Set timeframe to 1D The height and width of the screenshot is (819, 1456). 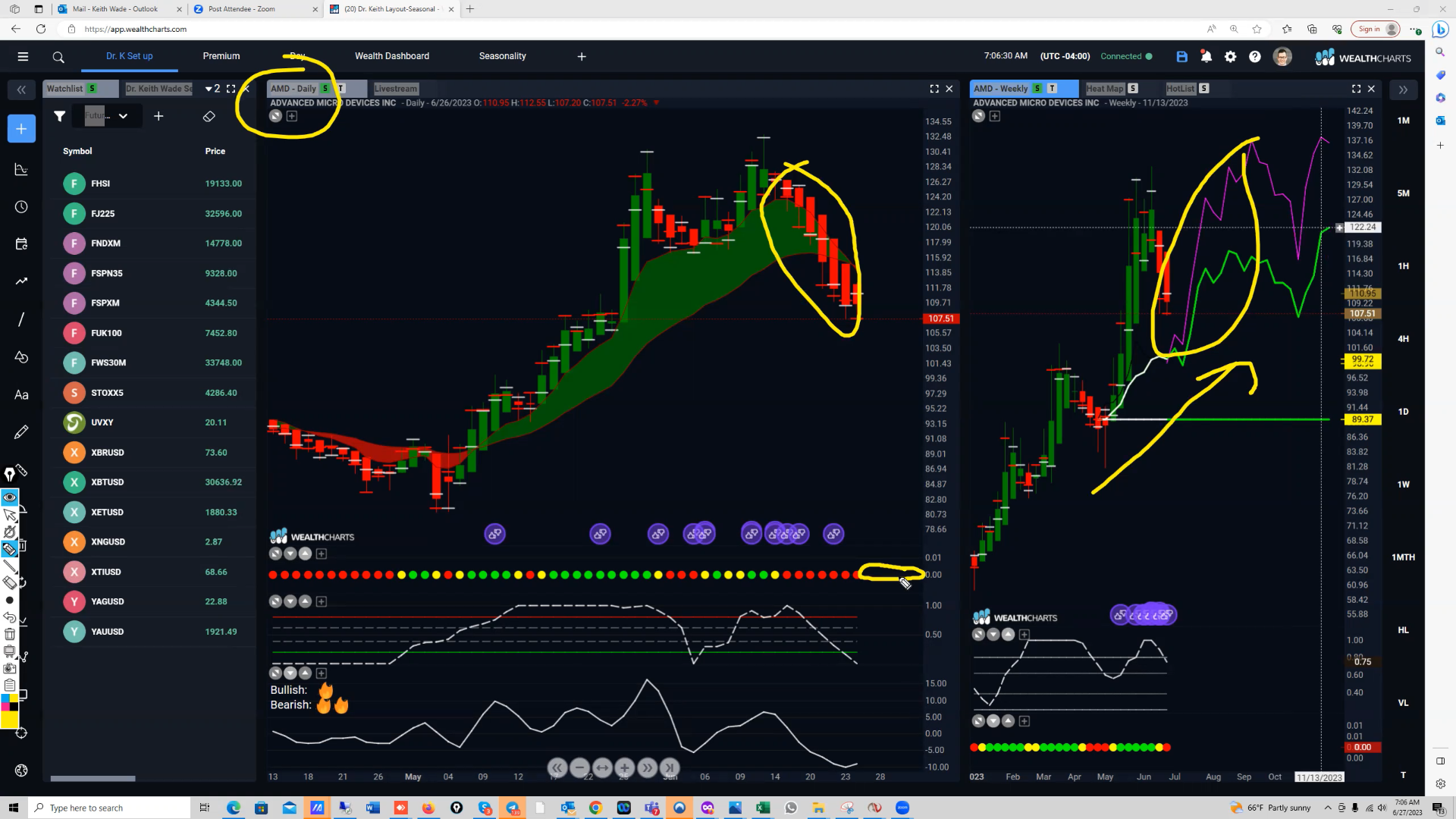tap(1404, 412)
